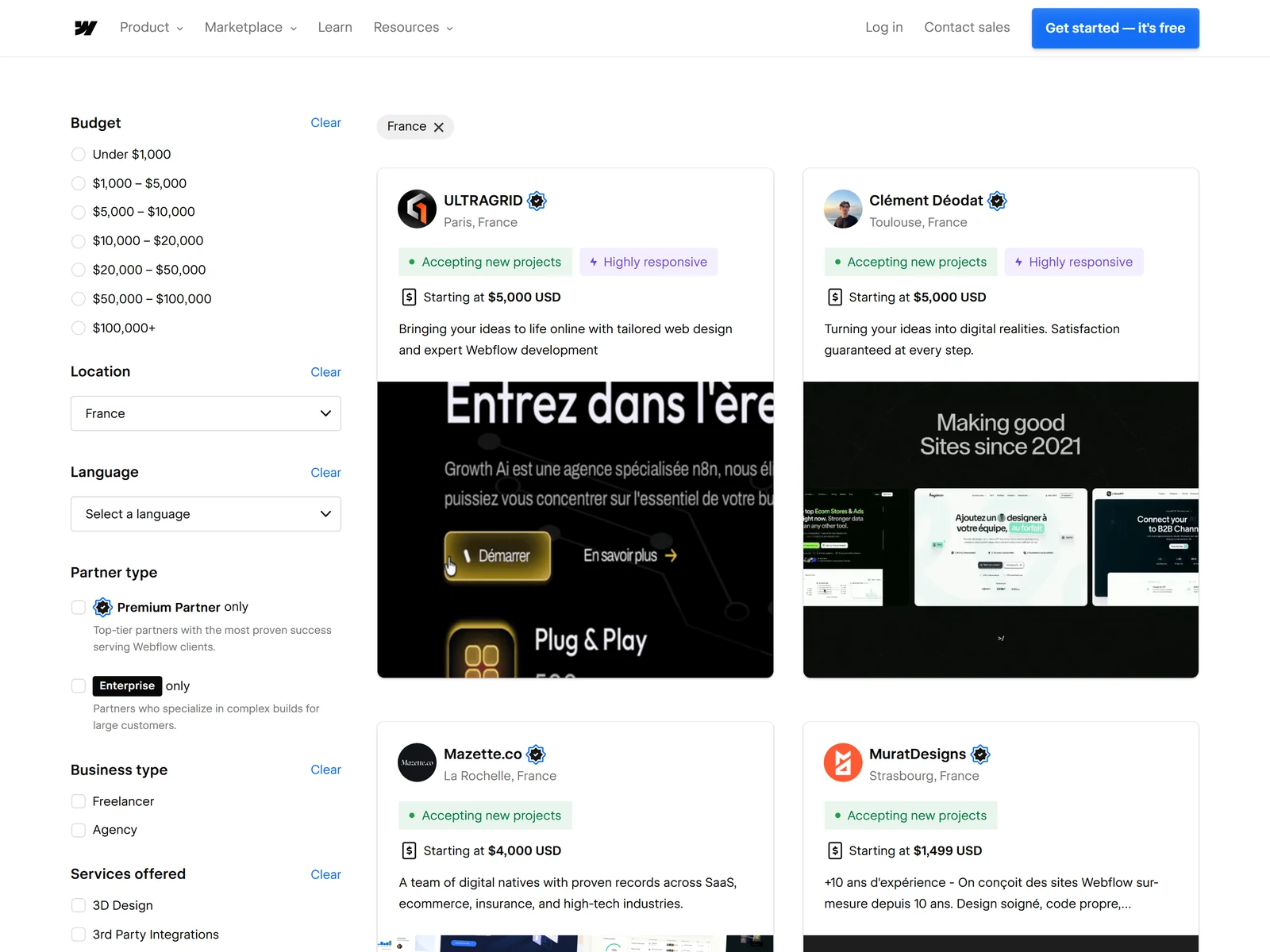The height and width of the screenshot is (952, 1270).
Task: Click MuratDesigns' verified partner badge
Action: tap(981, 754)
